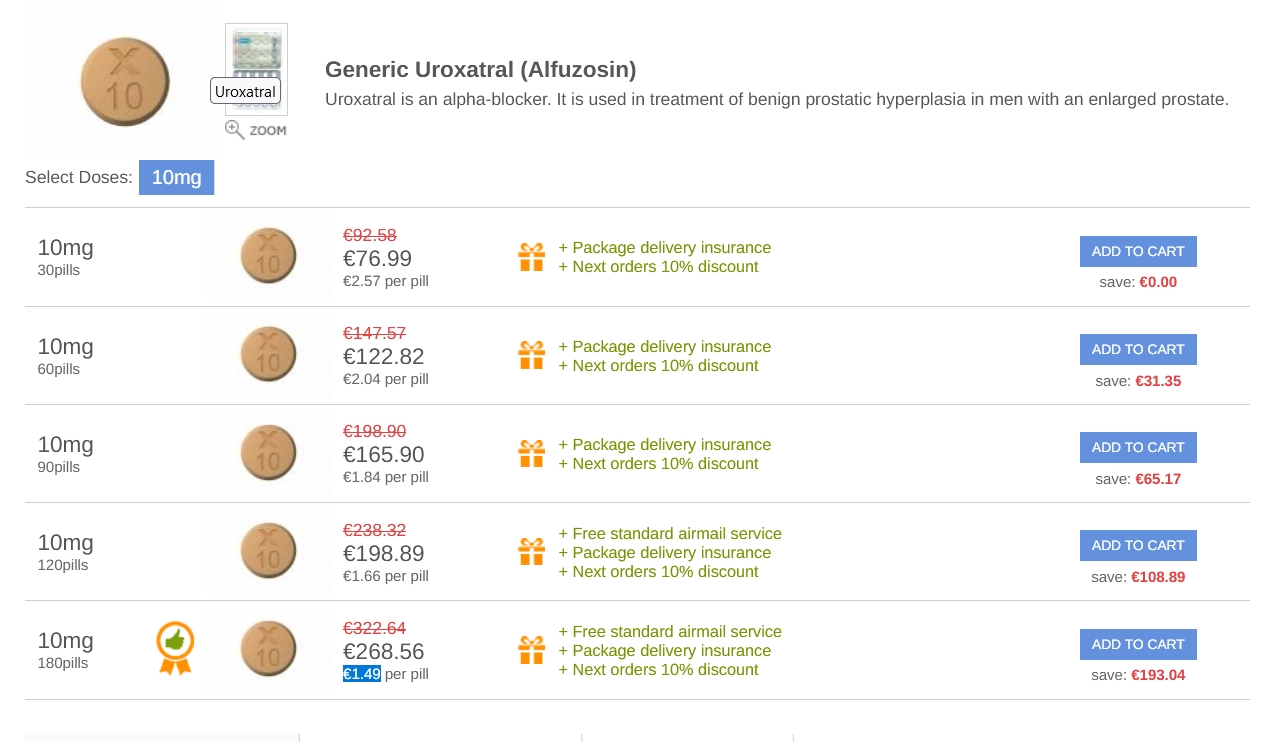This screenshot has width=1285, height=742.
Task: Add 120 pills package to cart
Action: click(1138, 545)
